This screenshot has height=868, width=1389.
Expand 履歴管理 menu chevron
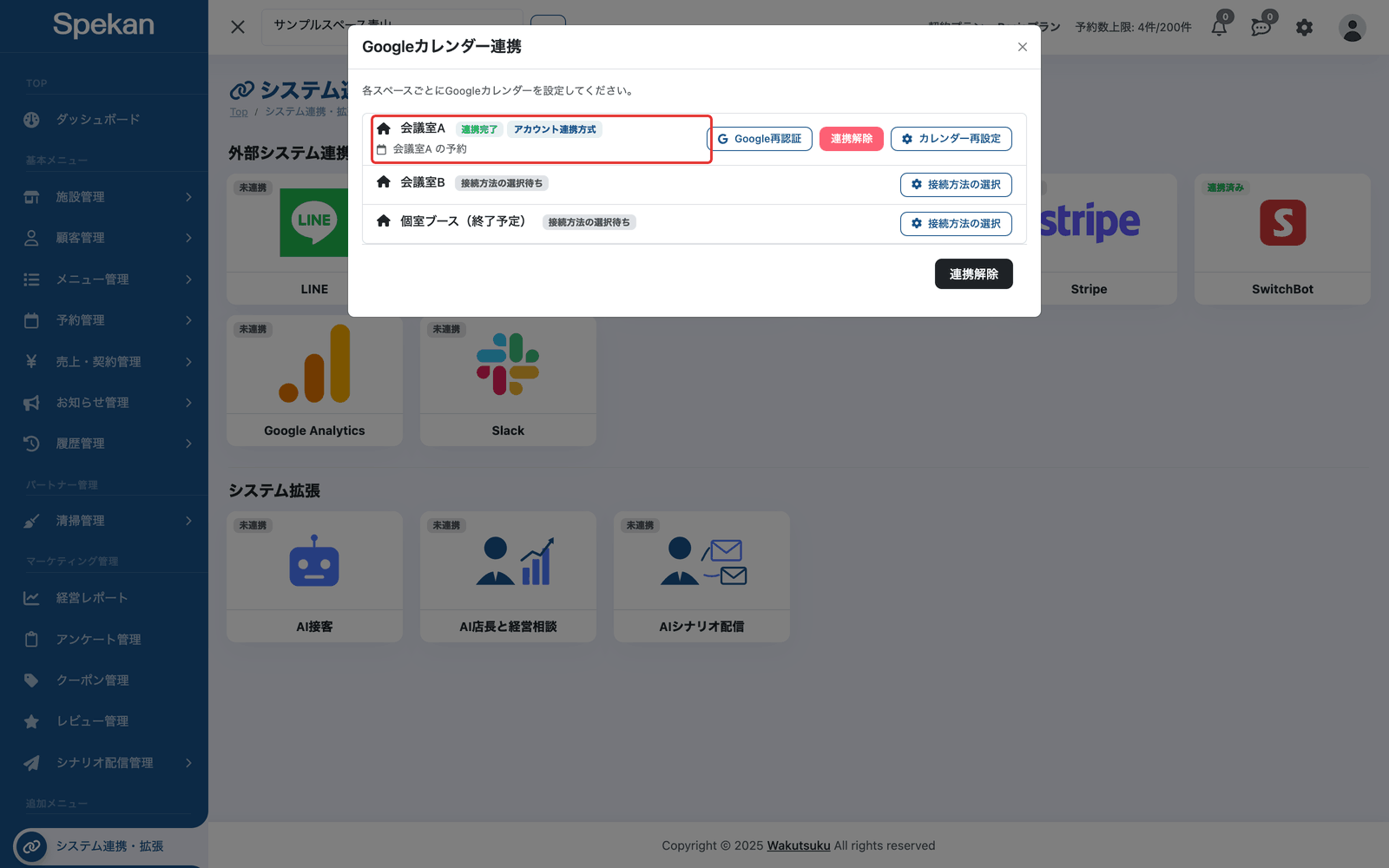(x=188, y=444)
